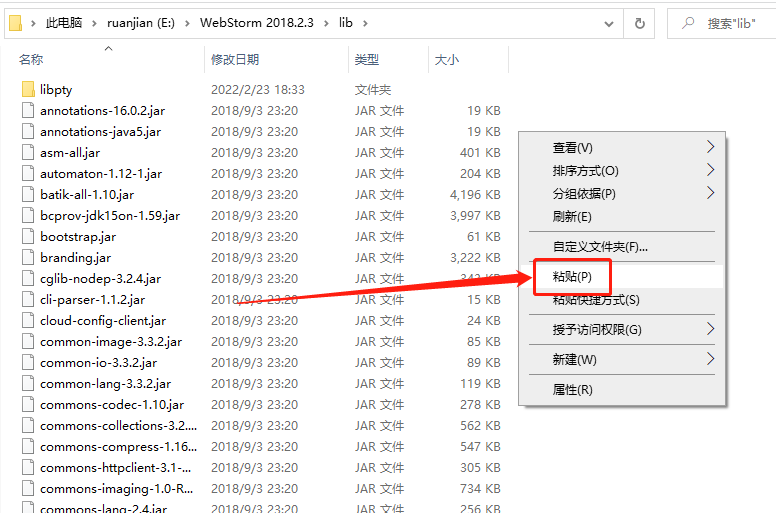Click the file icon of common-io-3.3.2.jar
776x513 pixels.
click(28, 363)
